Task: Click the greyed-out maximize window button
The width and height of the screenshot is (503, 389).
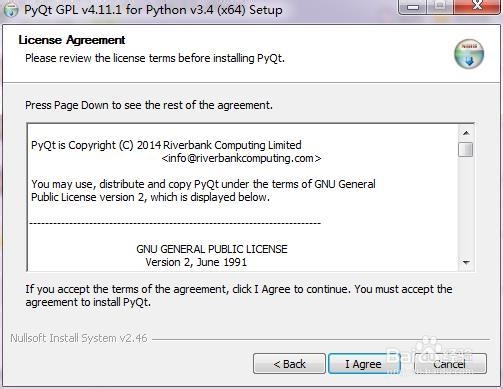Action: [x=440, y=7]
